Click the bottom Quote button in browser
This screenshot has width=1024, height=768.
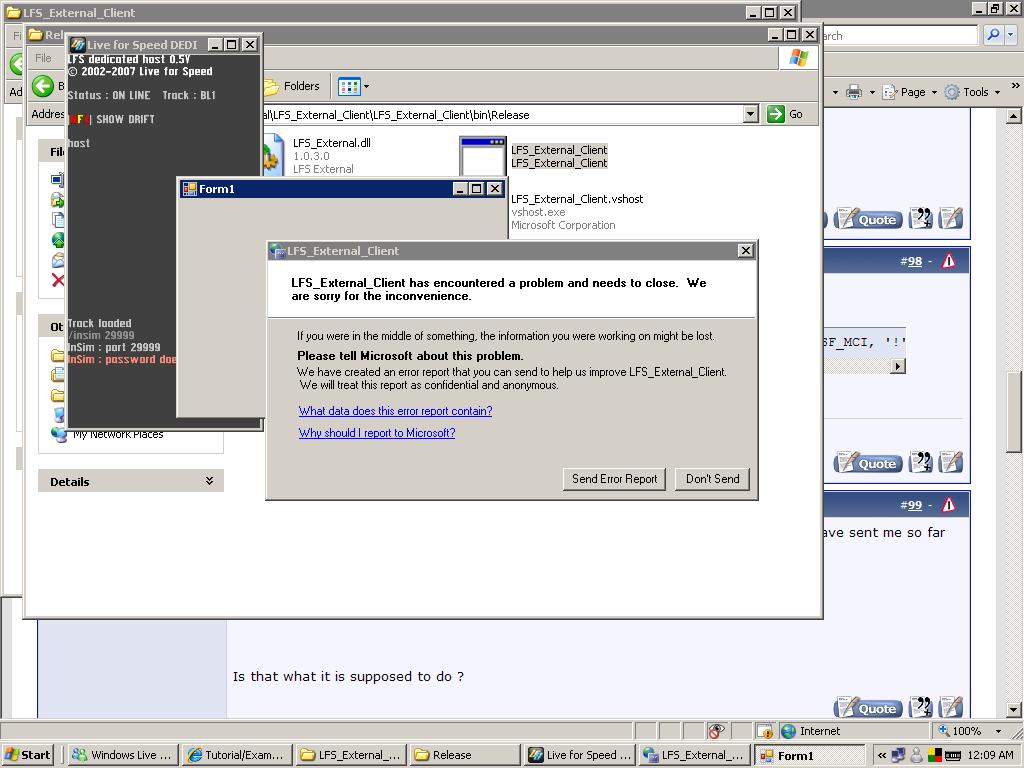pyautogui.click(x=869, y=709)
